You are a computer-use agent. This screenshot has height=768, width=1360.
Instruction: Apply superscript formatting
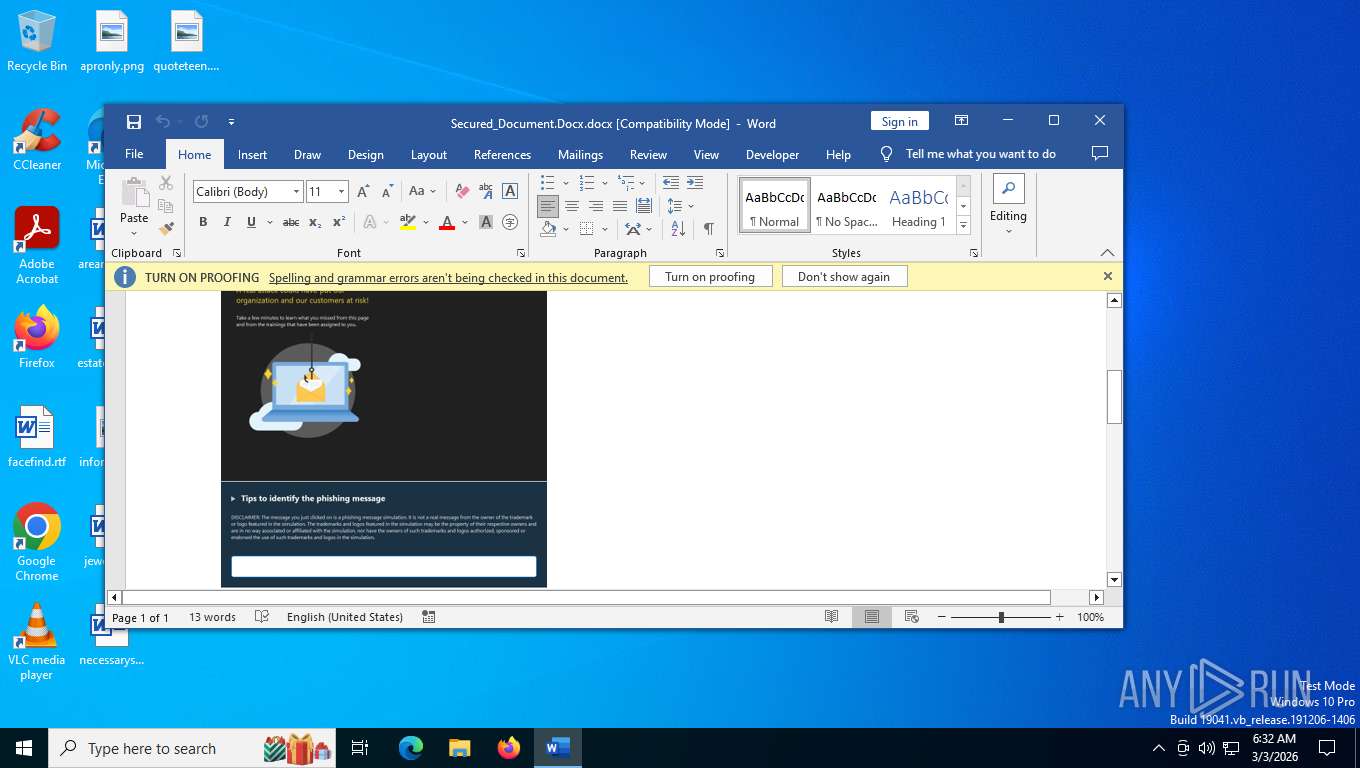[x=339, y=222]
